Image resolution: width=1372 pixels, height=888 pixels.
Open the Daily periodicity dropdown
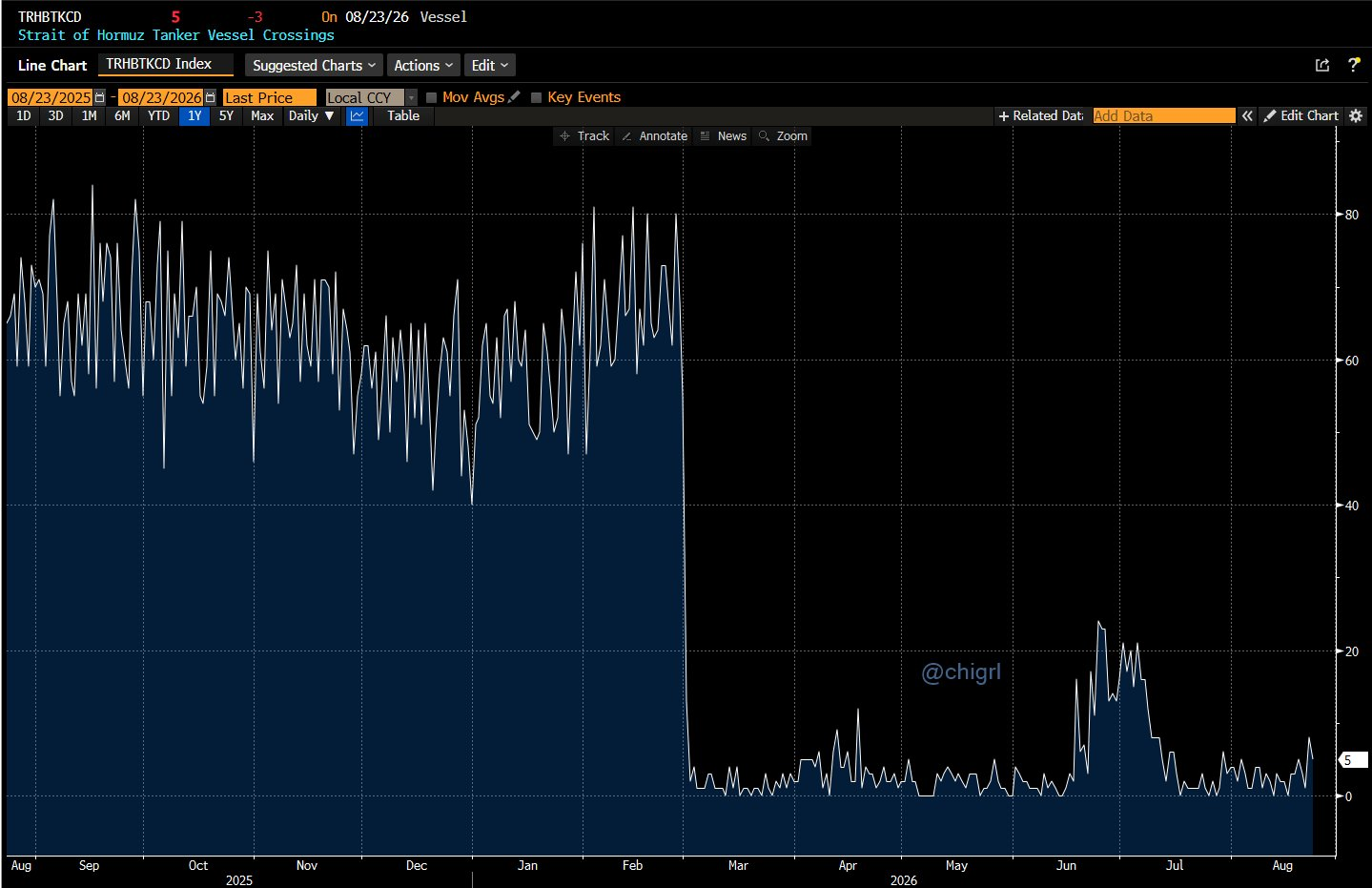312,115
